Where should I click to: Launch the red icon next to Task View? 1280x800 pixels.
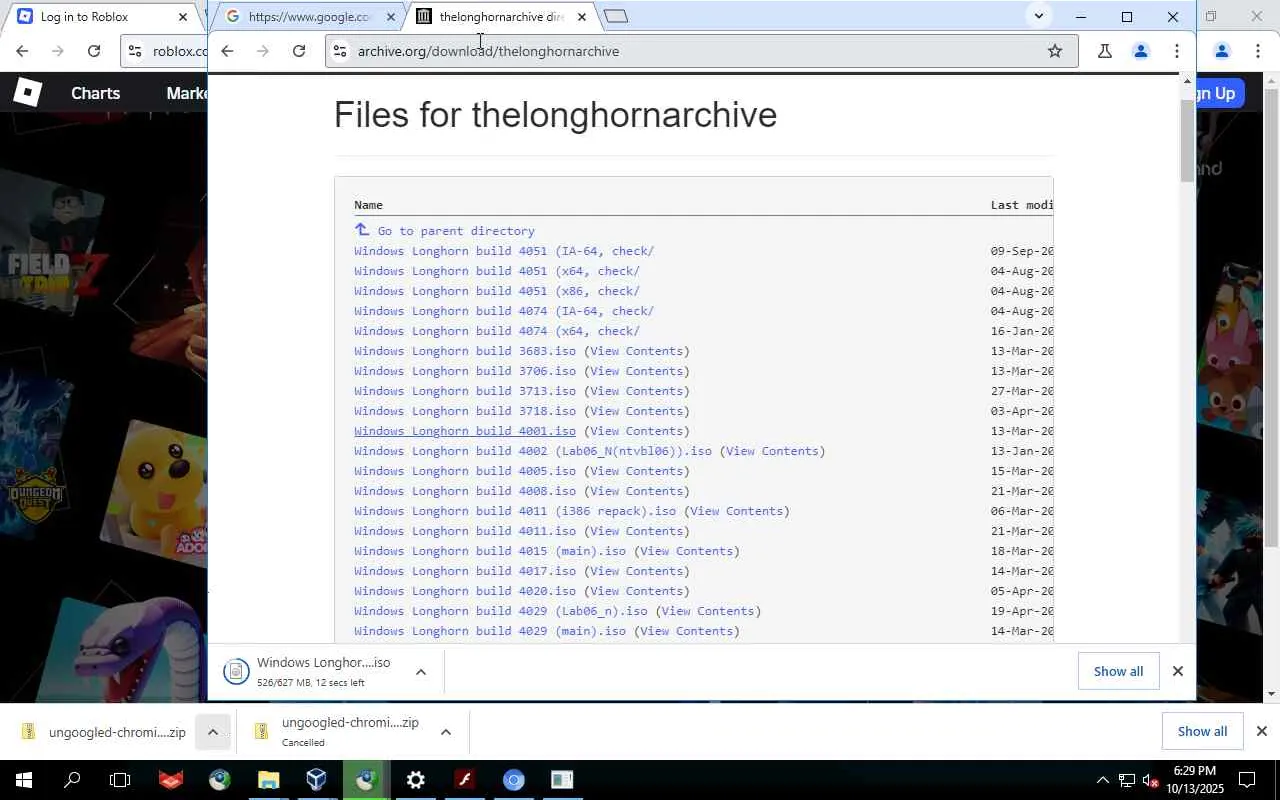pyautogui.click(x=171, y=780)
